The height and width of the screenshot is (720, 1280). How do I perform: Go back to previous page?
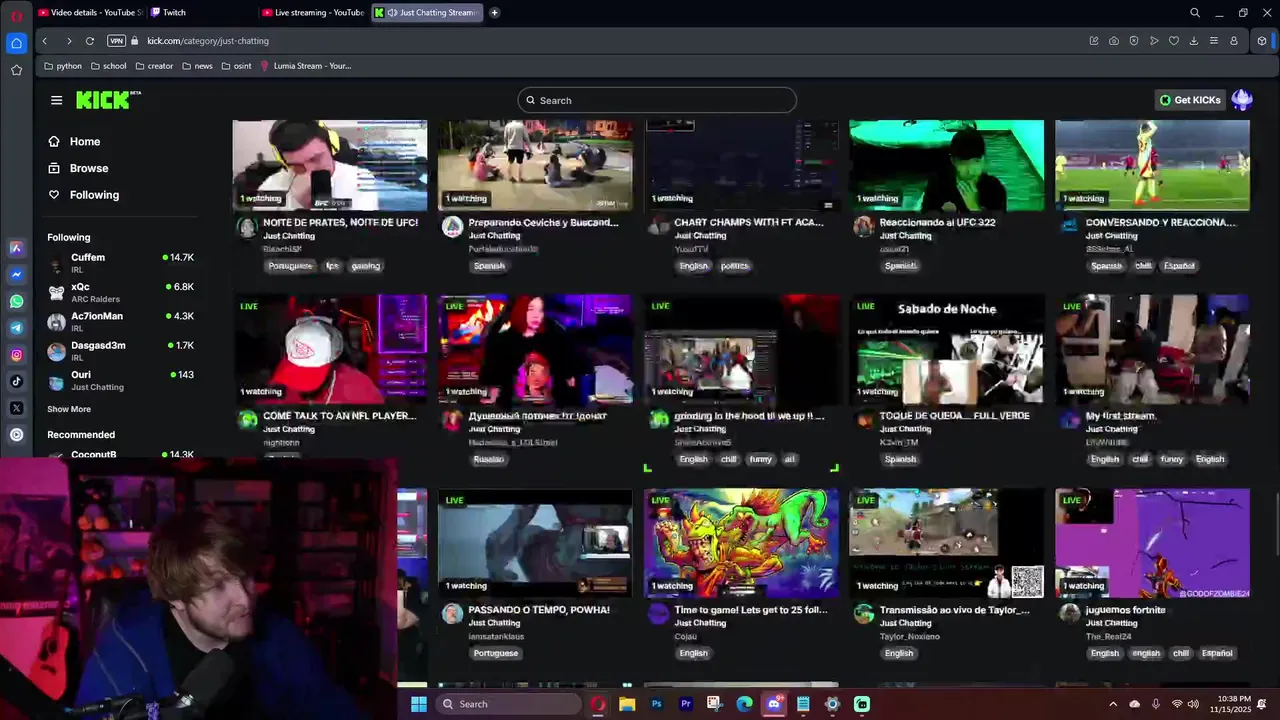[44, 41]
